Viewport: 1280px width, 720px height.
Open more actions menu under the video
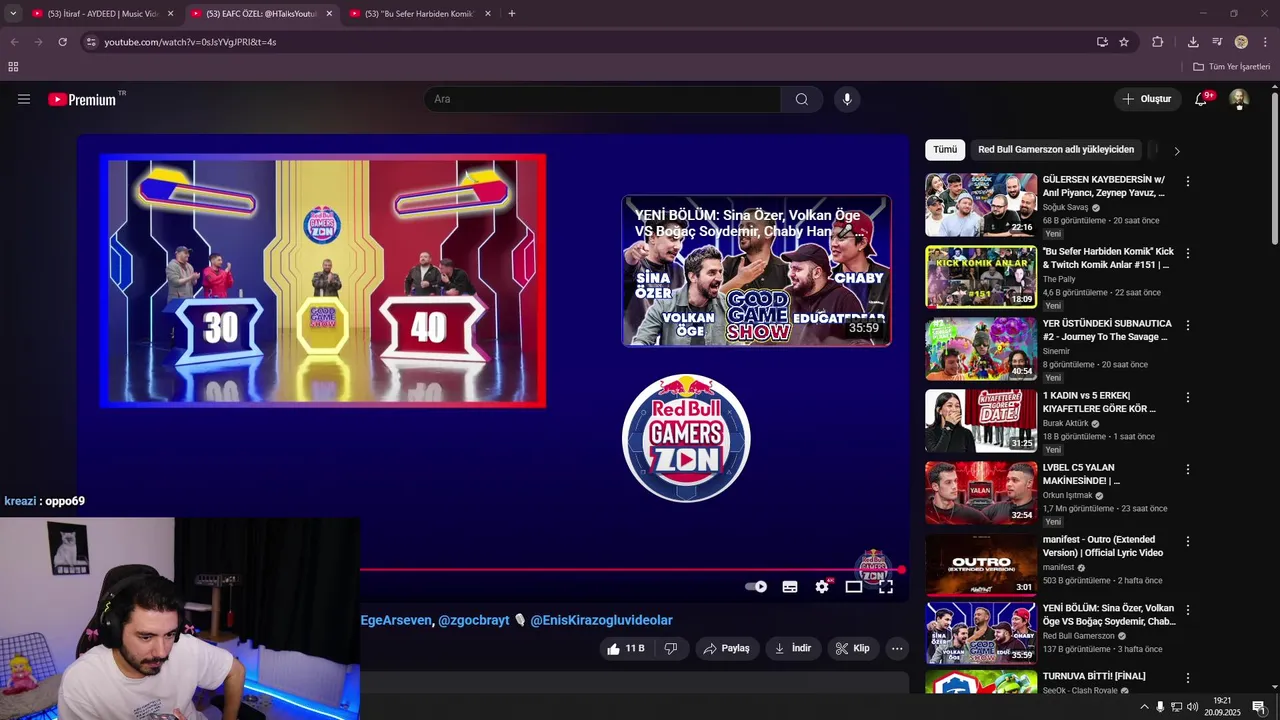pyautogui.click(x=897, y=648)
